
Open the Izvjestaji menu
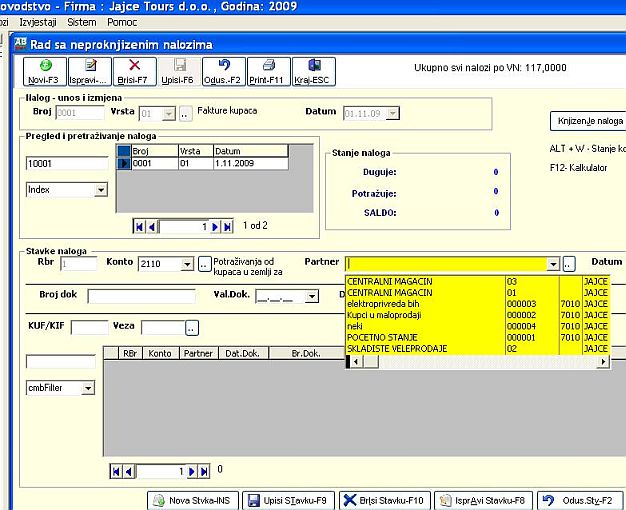click(40, 21)
